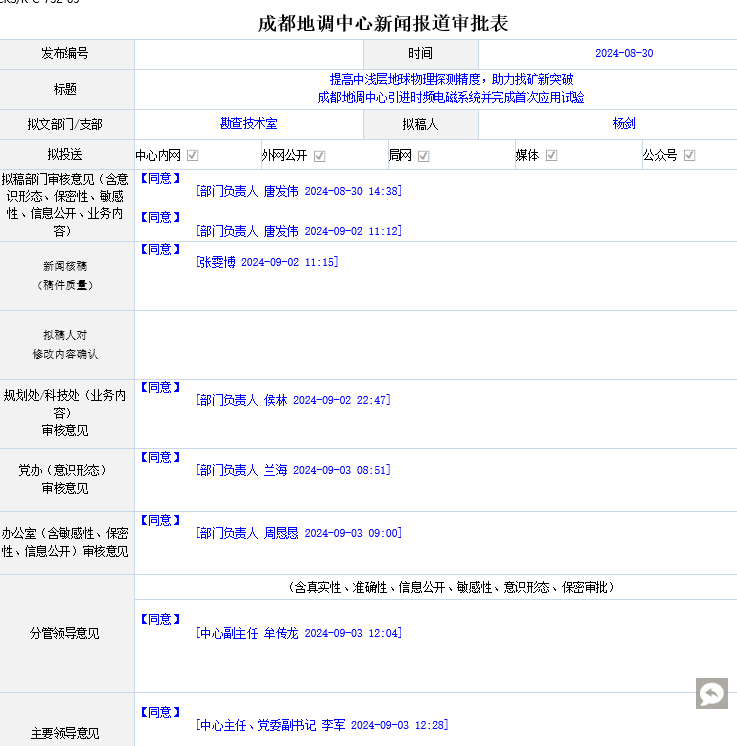Click the back arrow icon button
737x746 pixels.
pyautogui.click(x=711, y=693)
